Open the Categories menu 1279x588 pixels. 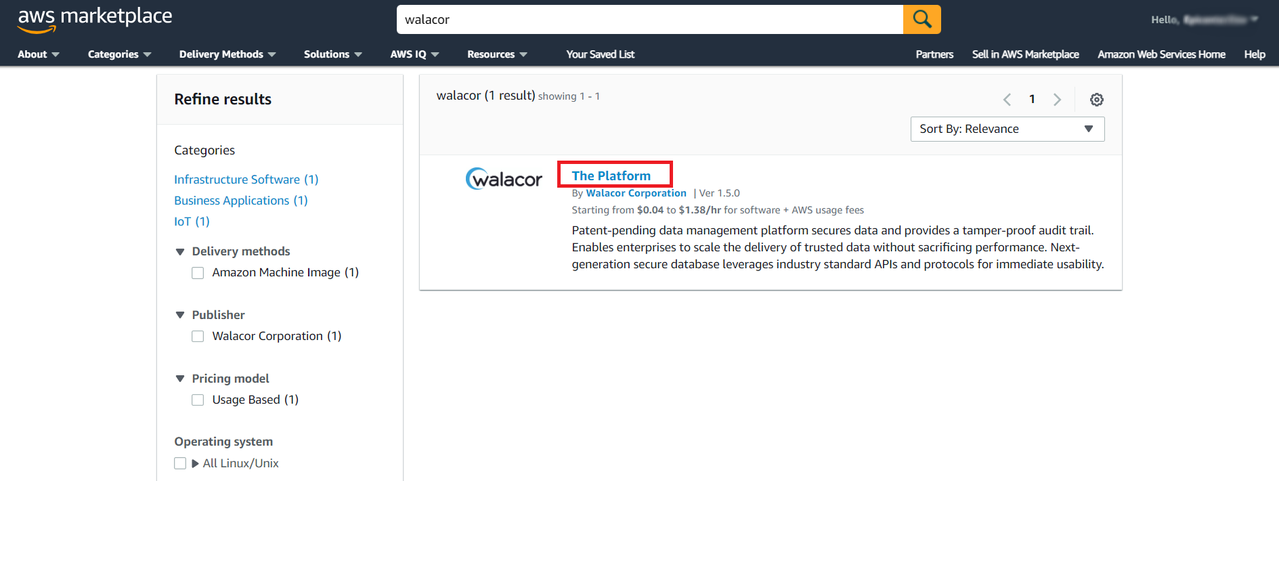click(x=119, y=54)
